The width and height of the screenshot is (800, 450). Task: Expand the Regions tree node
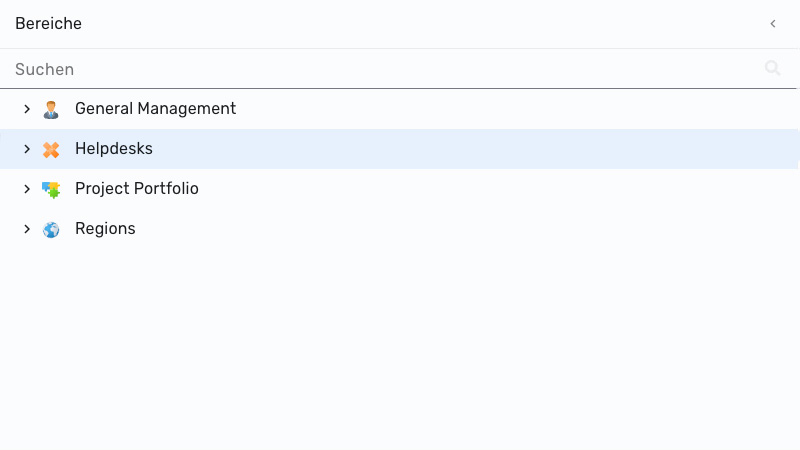tap(27, 229)
